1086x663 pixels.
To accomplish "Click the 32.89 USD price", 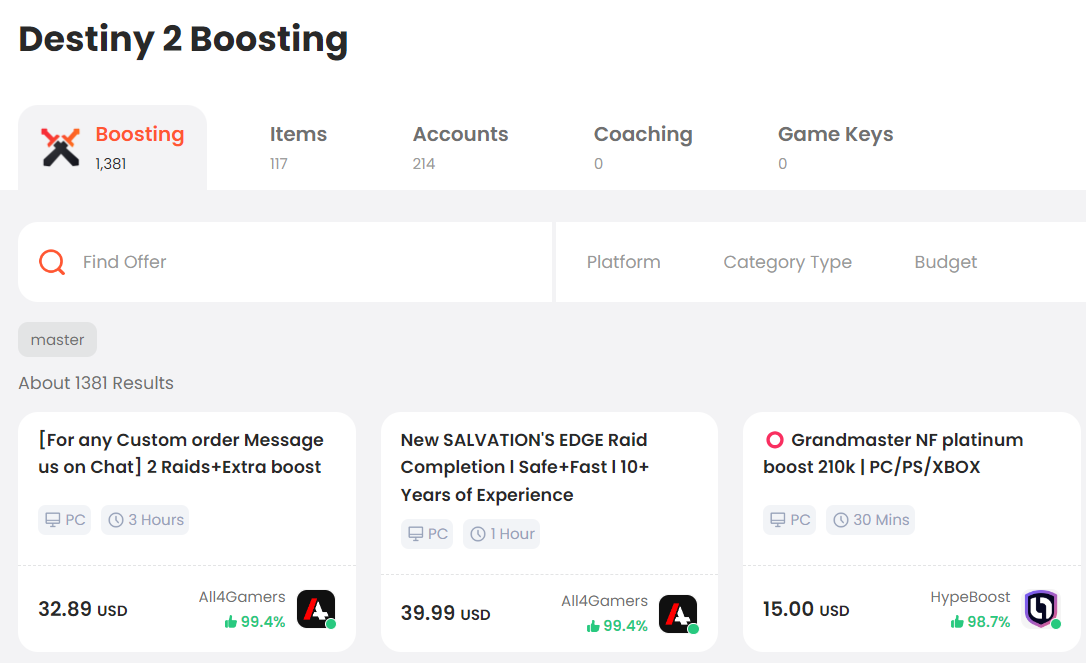I will [x=82, y=609].
